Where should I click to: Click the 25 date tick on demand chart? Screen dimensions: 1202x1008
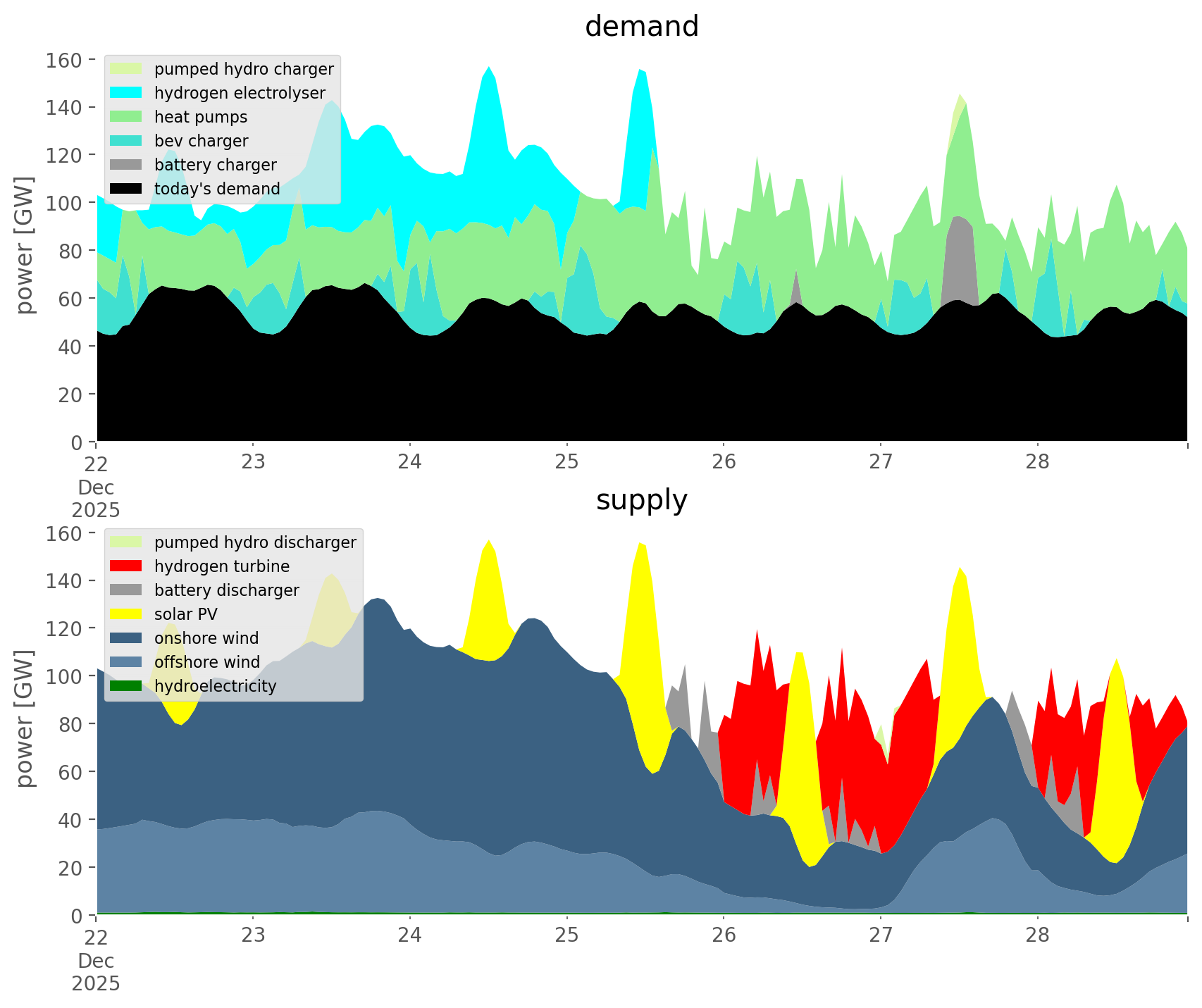(x=566, y=463)
